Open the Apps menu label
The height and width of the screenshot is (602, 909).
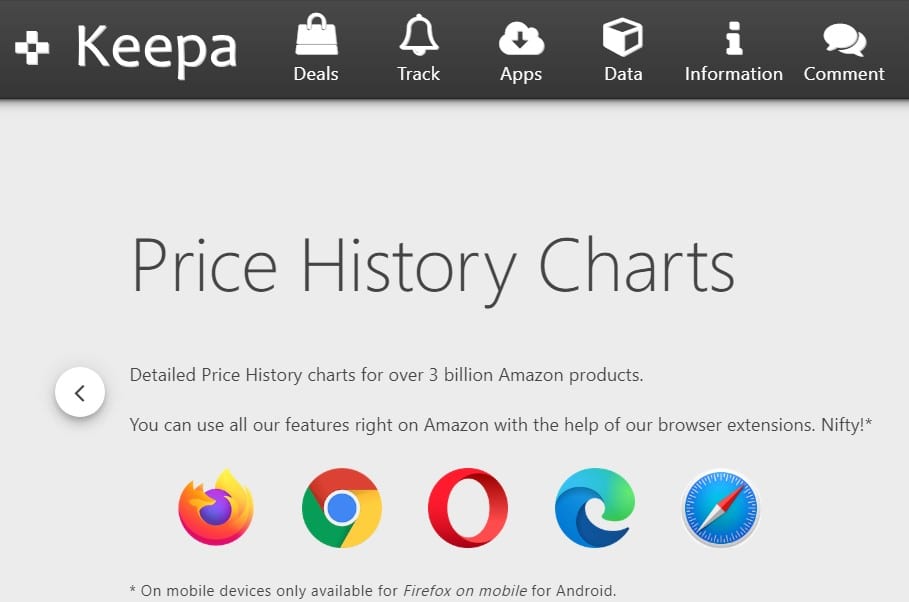(521, 75)
